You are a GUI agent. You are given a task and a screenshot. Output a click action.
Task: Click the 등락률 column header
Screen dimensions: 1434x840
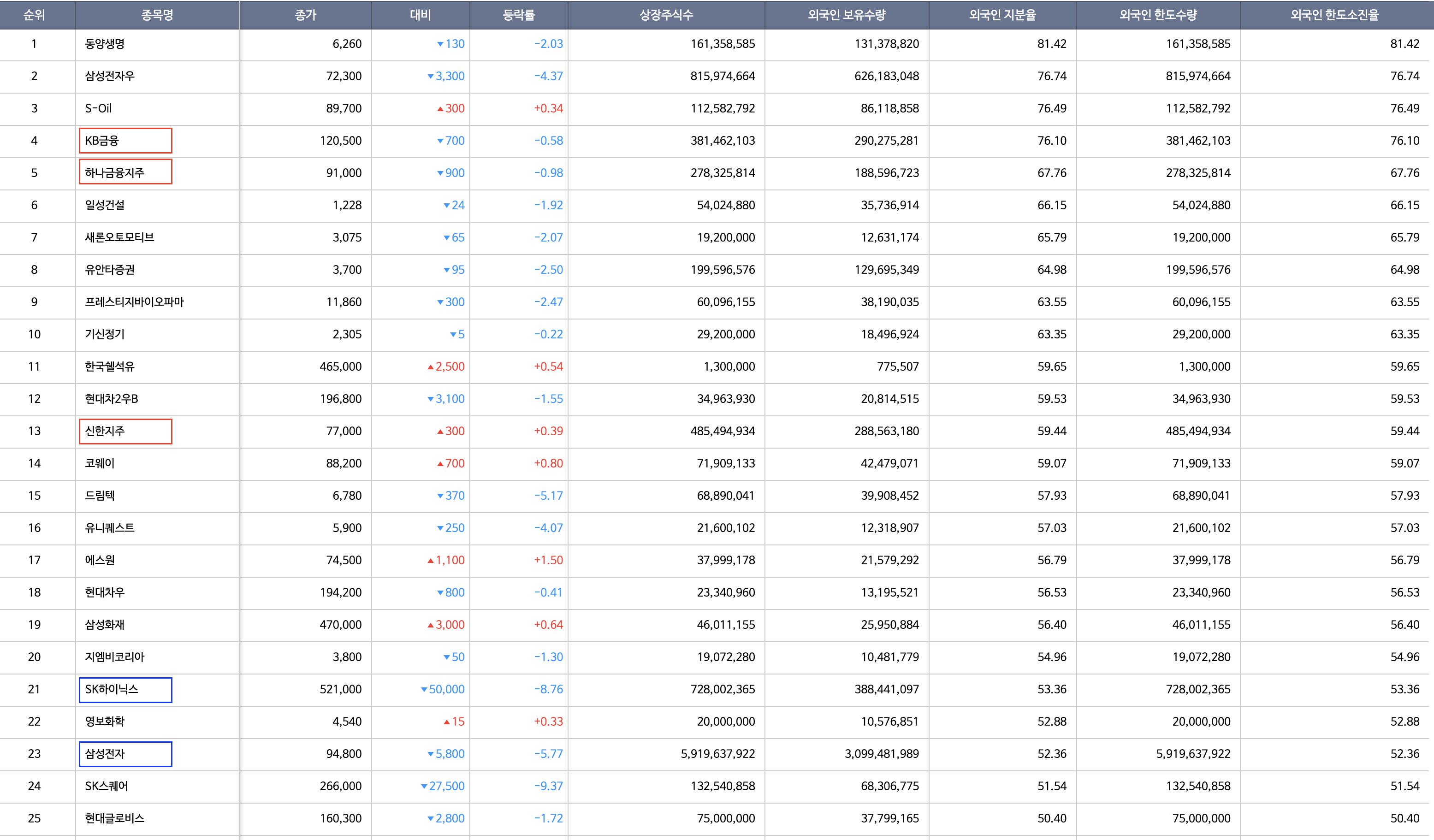(519, 15)
